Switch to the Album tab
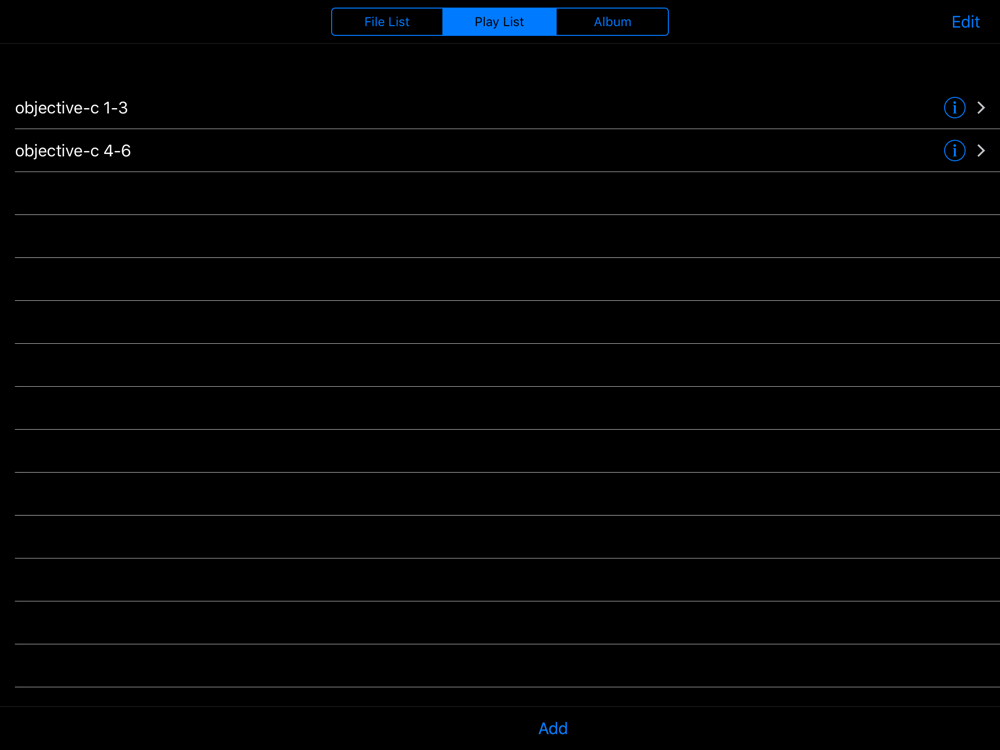This screenshot has width=1000, height=750. (612, 22)
